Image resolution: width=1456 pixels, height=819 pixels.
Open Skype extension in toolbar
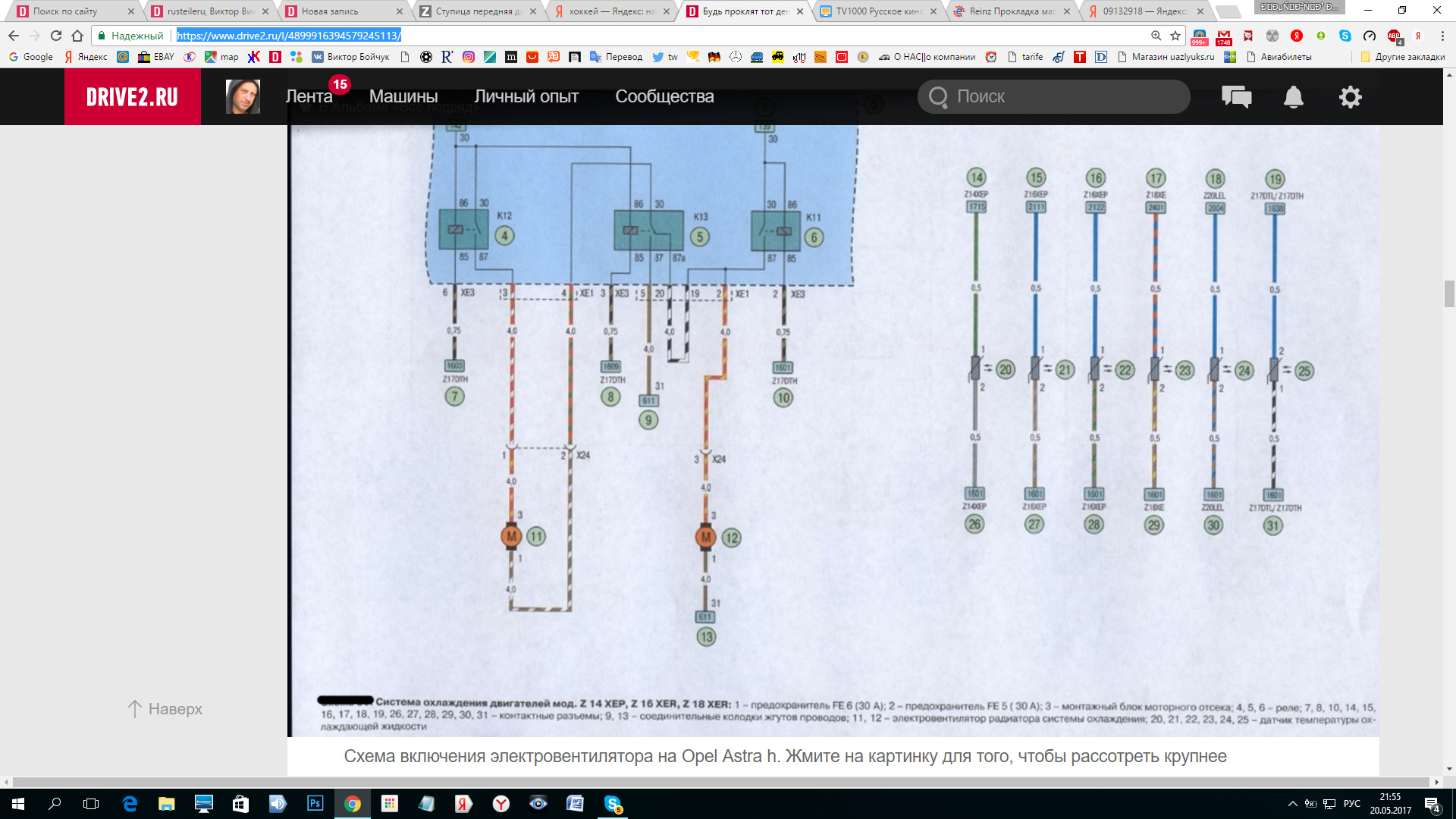pos(1345,36)
